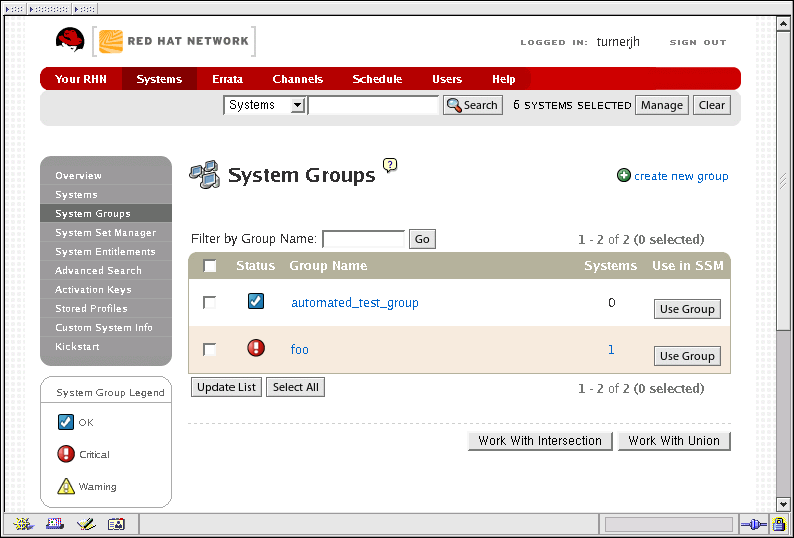The height and width of the screenshot is (538, 794).
Task: Open the Users tab
Action: pyautogui.click(x=447, y=79)
